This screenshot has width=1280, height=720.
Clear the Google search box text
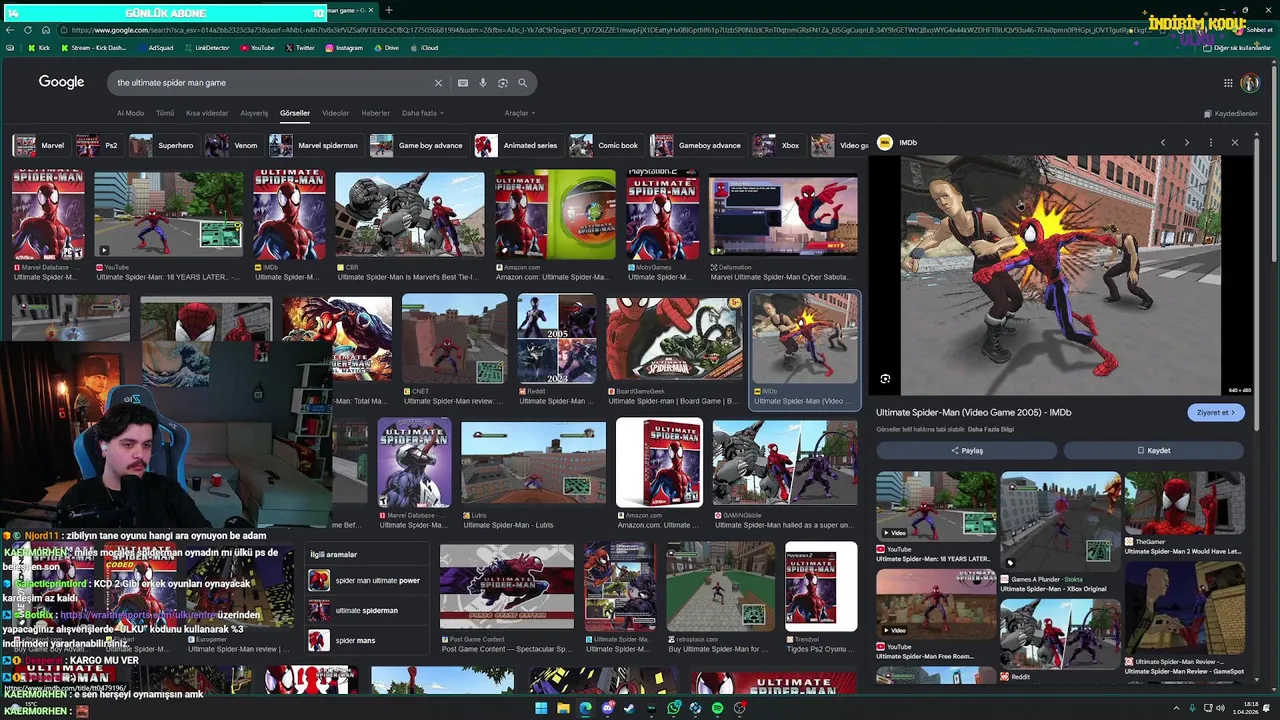(437, 83)
